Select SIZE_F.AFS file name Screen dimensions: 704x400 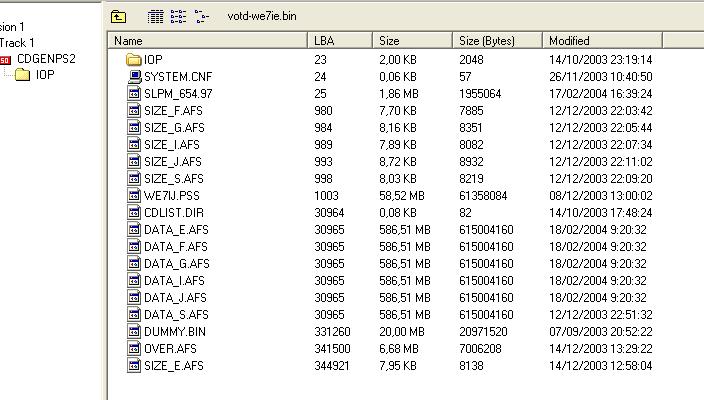tap(173, 110)
